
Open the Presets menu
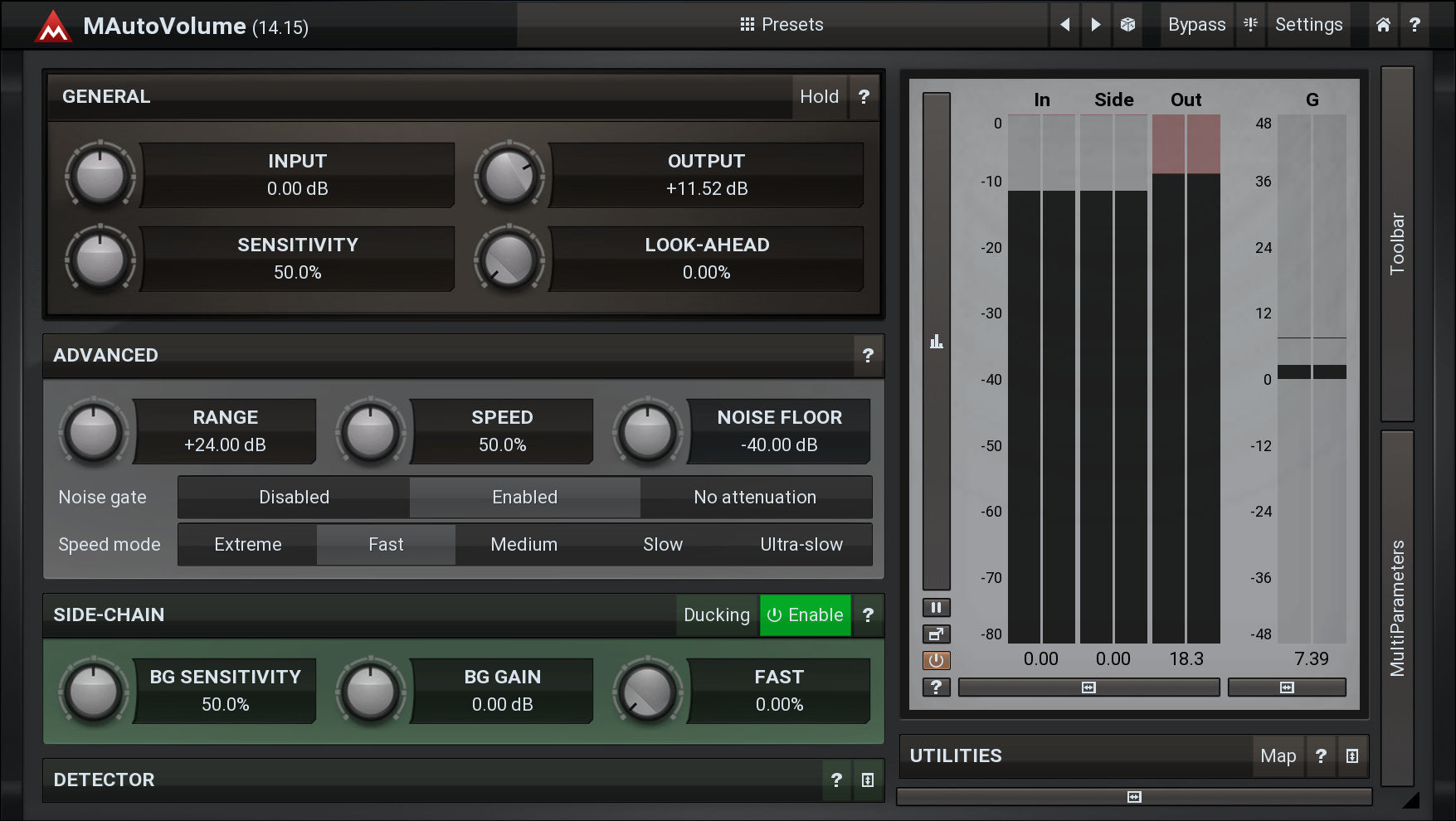point(782,25)
